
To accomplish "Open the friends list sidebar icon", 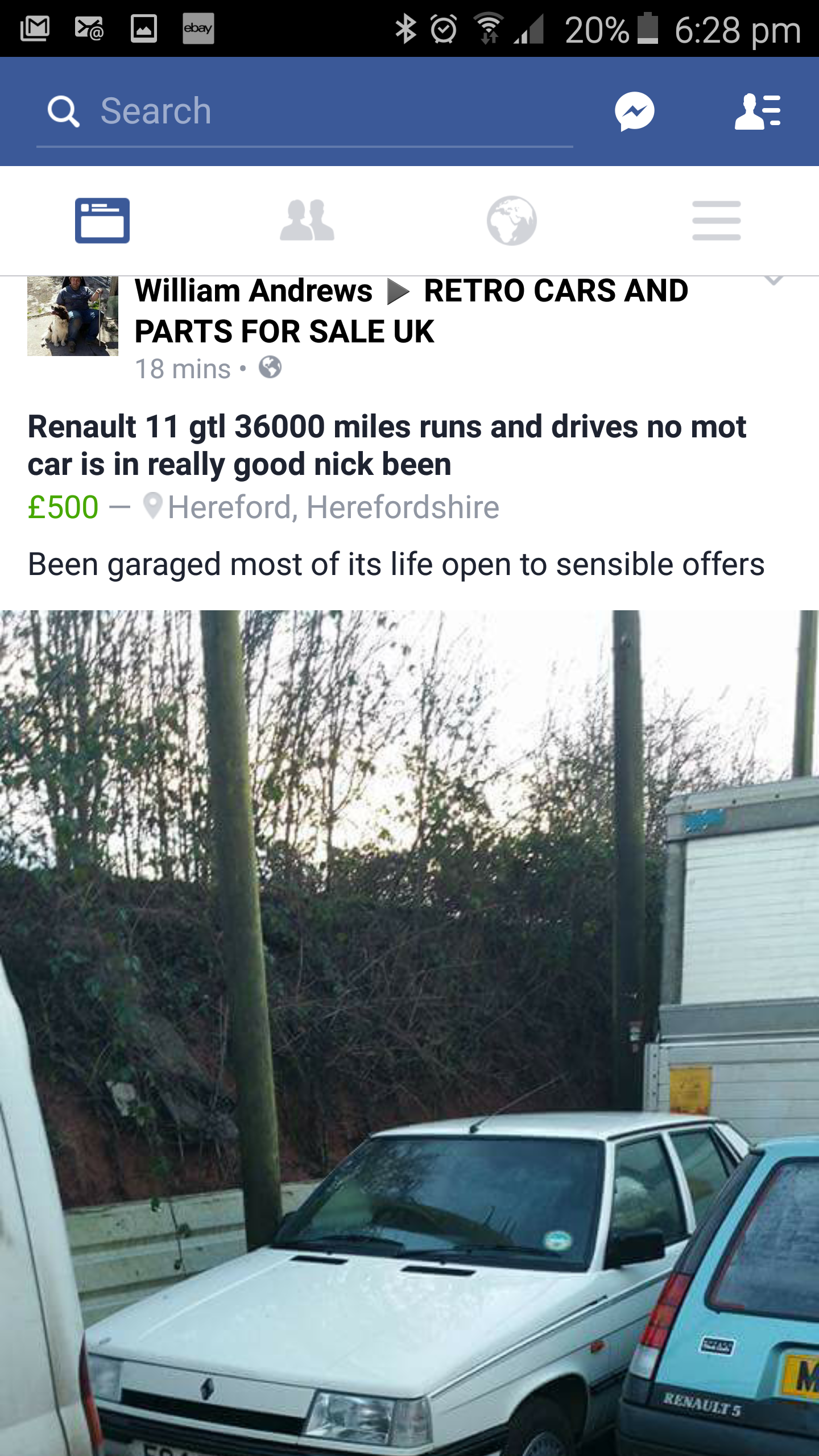I will [758, 111].
